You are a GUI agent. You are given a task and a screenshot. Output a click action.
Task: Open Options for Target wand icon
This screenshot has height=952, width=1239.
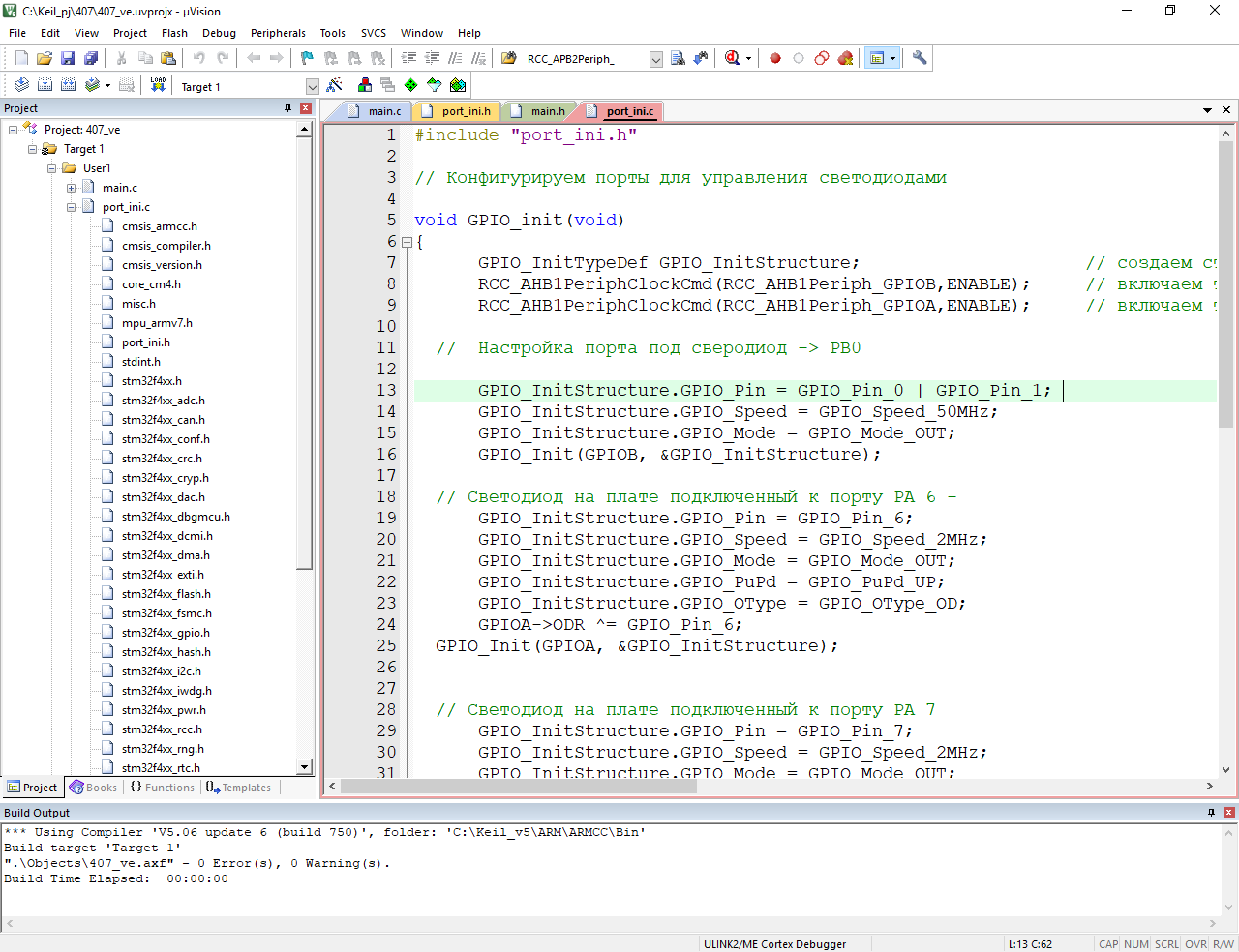coord(334,85)
